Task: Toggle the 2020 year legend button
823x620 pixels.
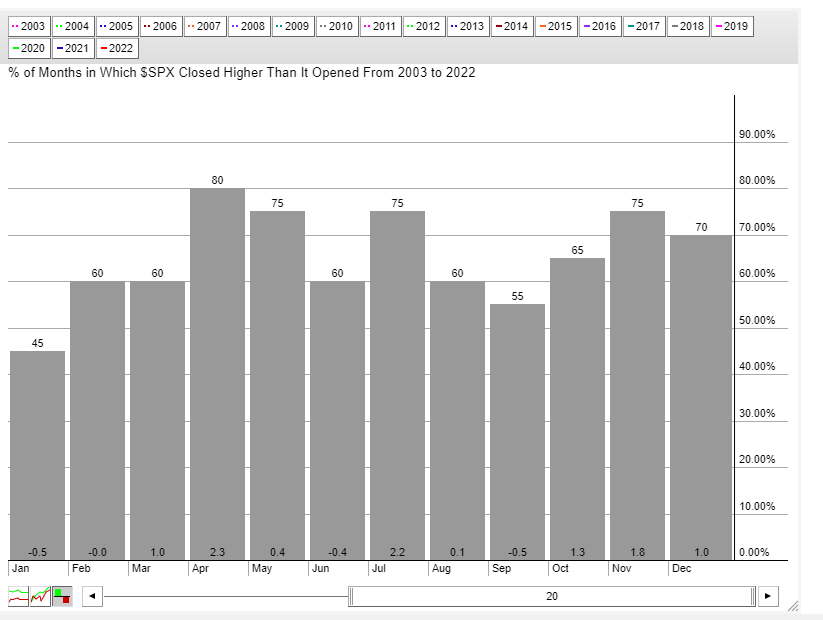Action: [29, 48]
